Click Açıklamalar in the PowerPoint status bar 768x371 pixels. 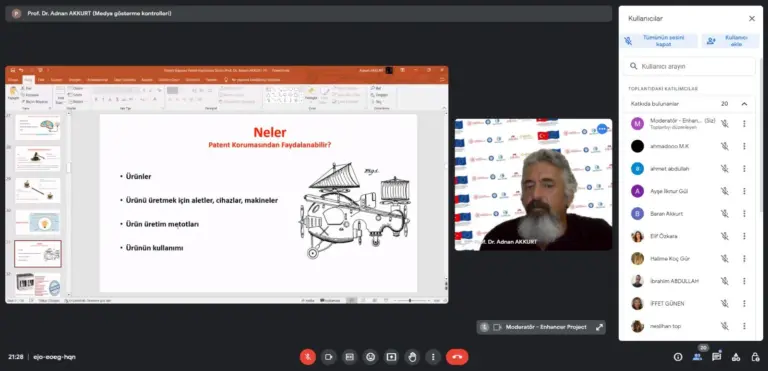331,300
